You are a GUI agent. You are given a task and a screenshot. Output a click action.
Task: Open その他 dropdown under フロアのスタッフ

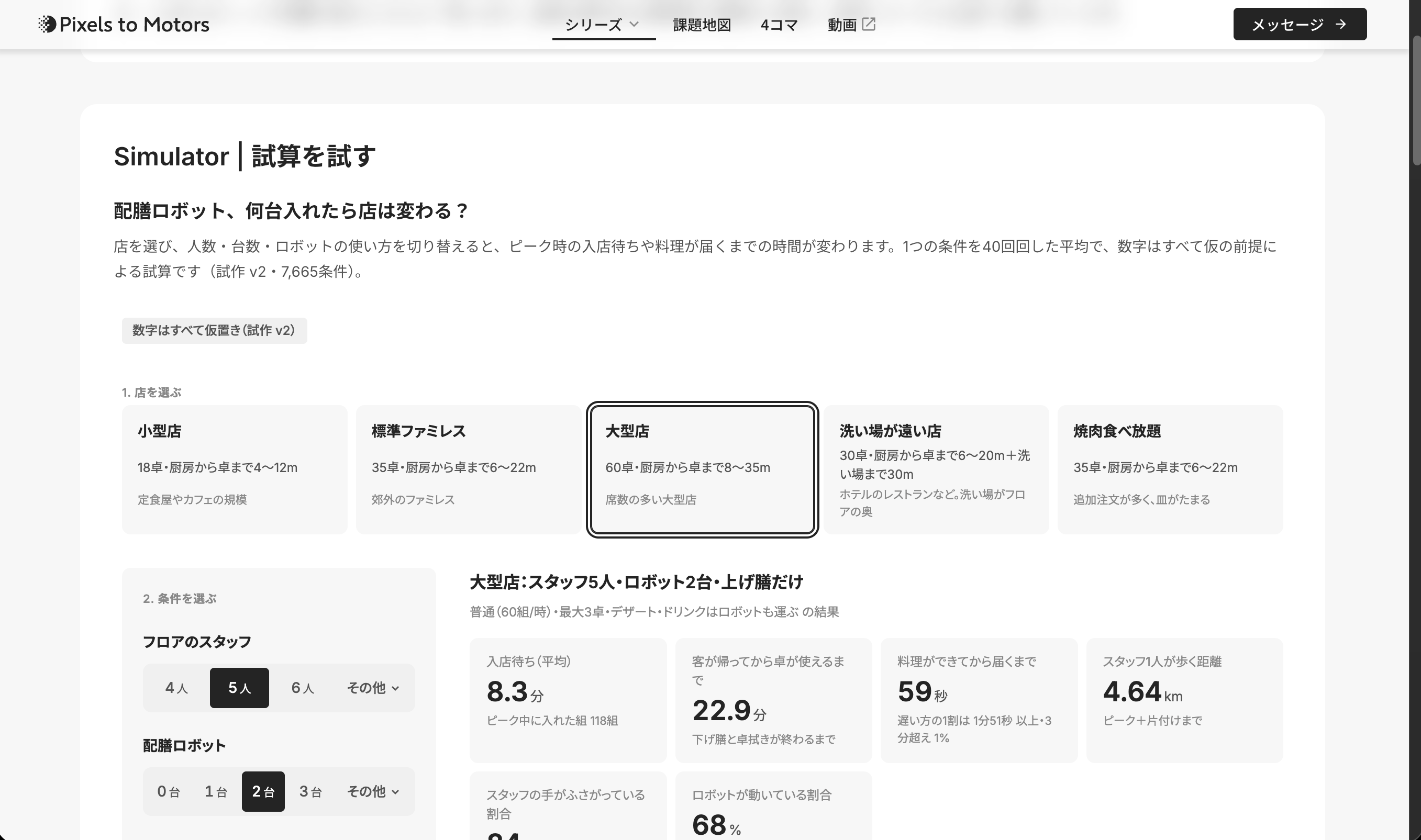[373, 688]
